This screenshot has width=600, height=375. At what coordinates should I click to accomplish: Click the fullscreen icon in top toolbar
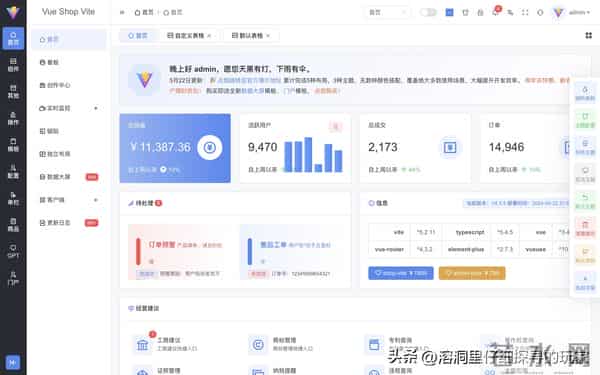(x=525, y=13)
